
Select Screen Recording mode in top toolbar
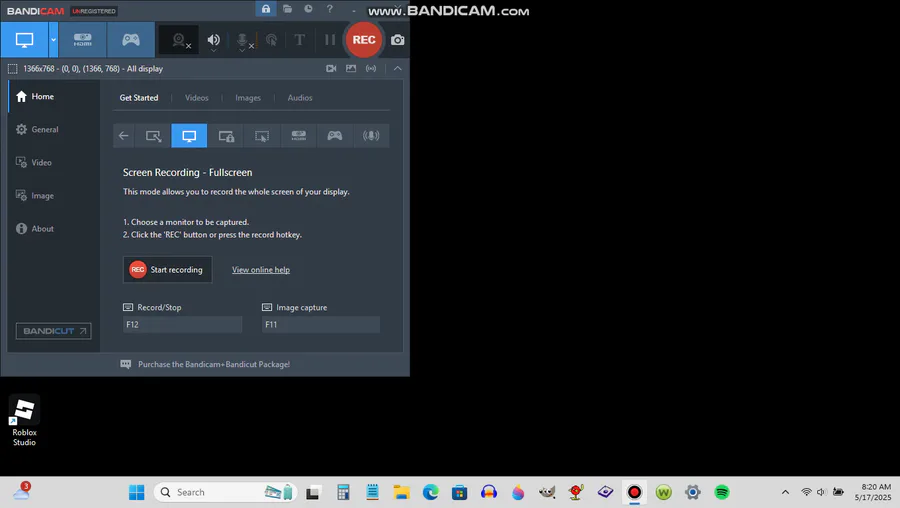24,40
